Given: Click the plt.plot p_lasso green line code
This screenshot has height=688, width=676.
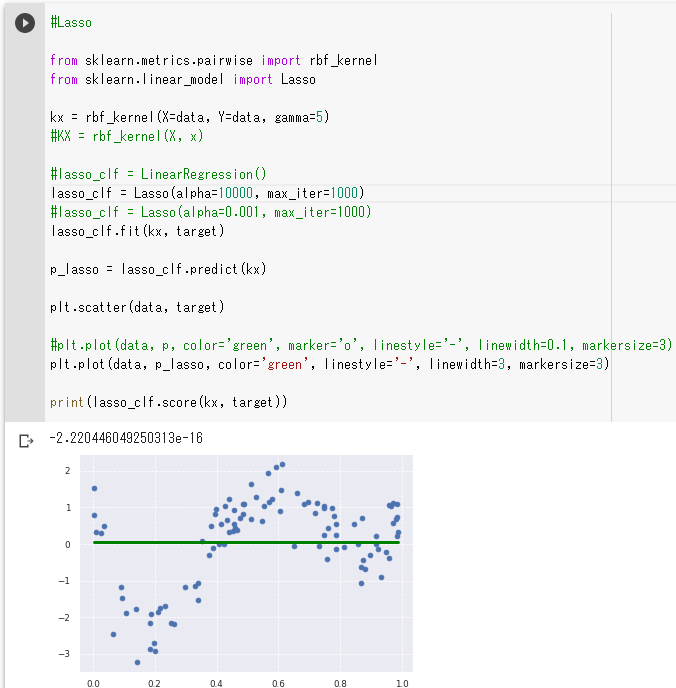Looking at the screenshot, I should (x=329, y=364).
